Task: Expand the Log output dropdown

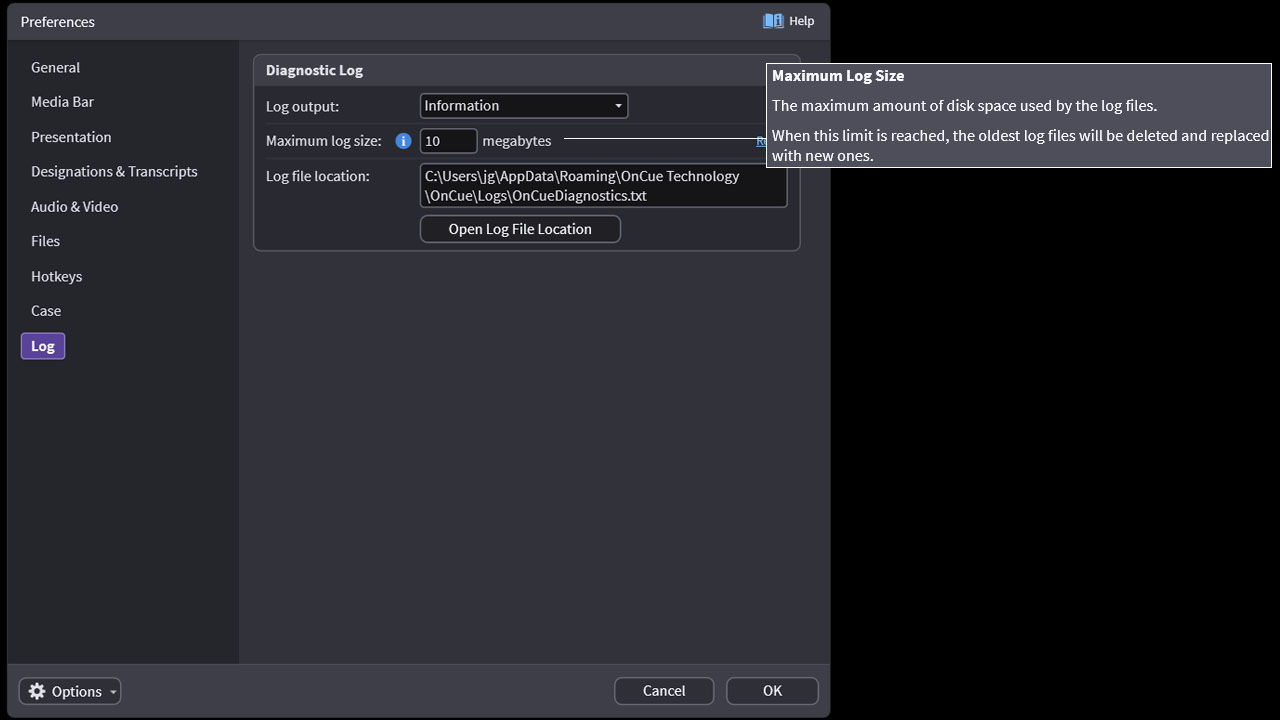Action: coord(619,106)
